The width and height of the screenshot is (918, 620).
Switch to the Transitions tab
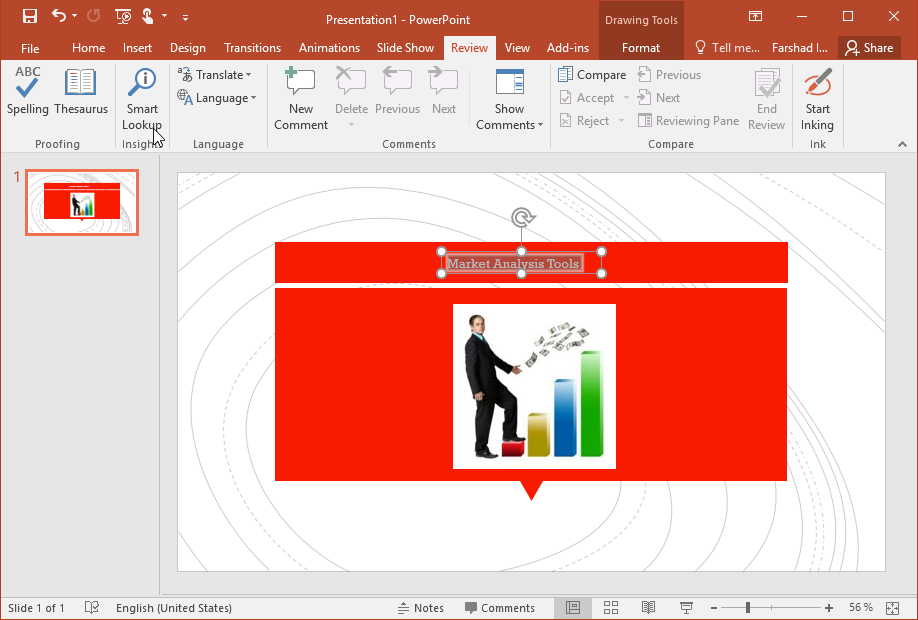pyautogui.click(x=252, y=48)
